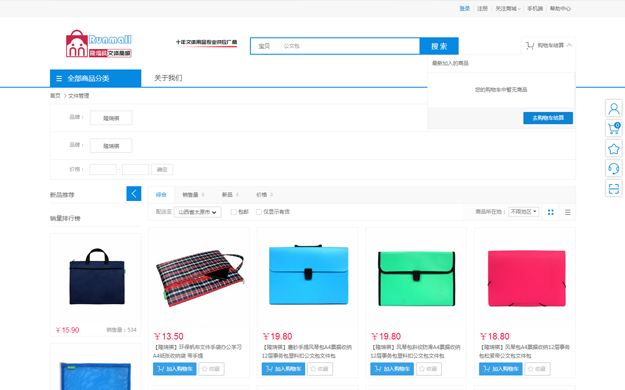
Task: Click the Runmall logo
Action: [99, 44]
